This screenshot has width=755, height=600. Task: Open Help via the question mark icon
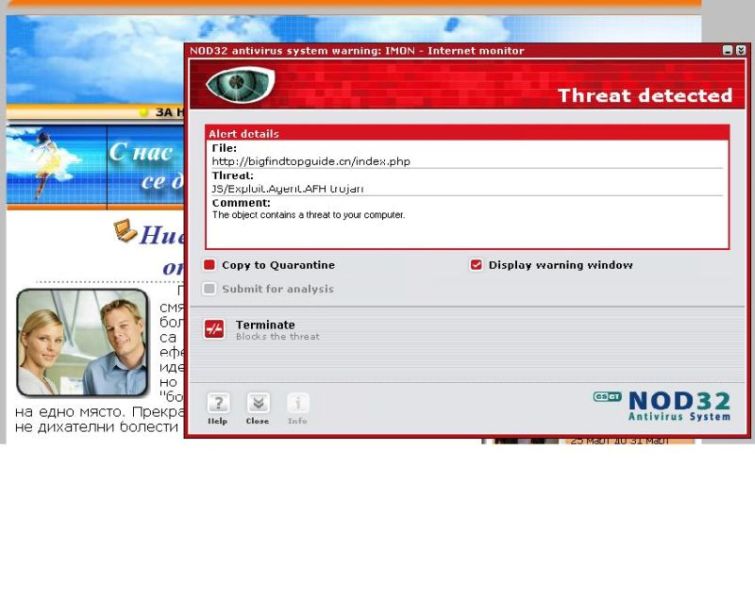(218, 403)
